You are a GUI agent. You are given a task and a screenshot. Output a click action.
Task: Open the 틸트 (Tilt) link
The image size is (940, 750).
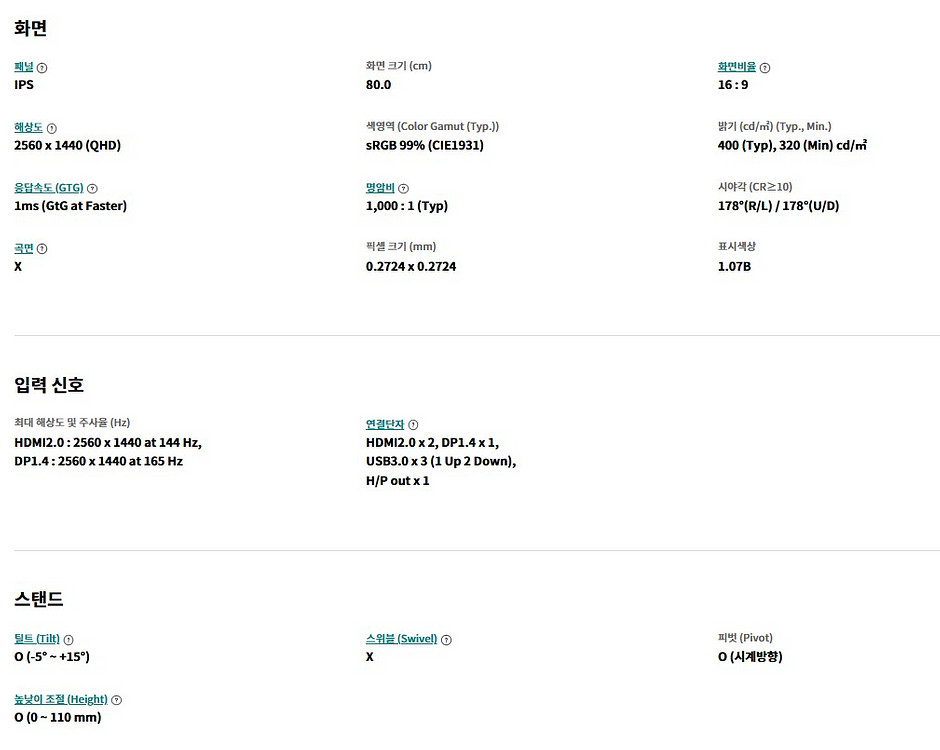pyautogui.click(x=37, y=638)
